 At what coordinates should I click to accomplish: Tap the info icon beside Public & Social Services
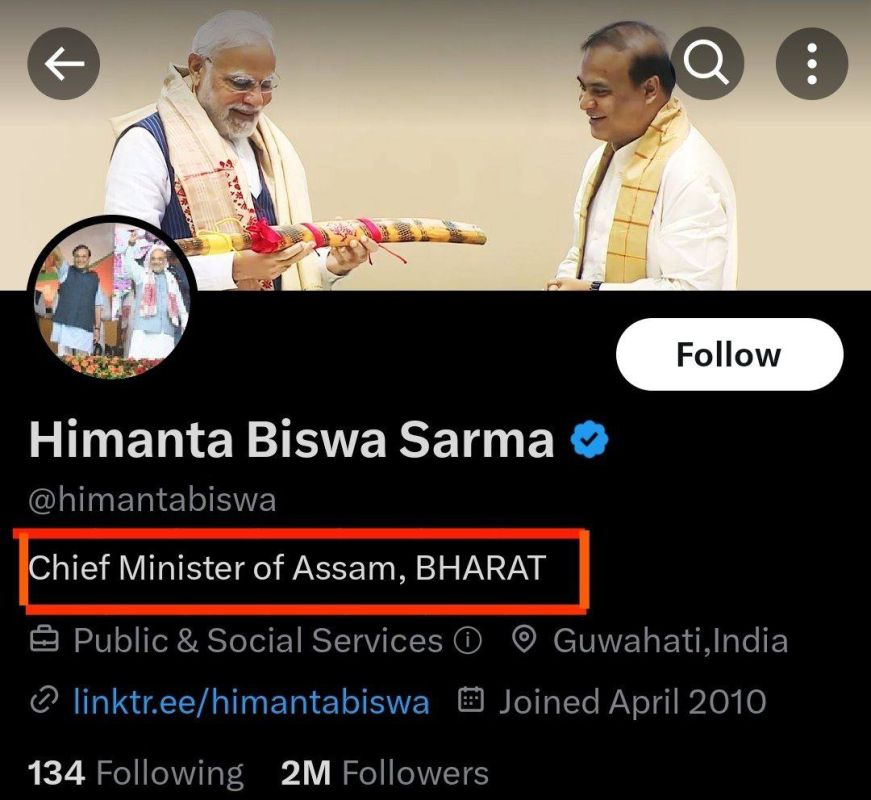pos(467,641)
